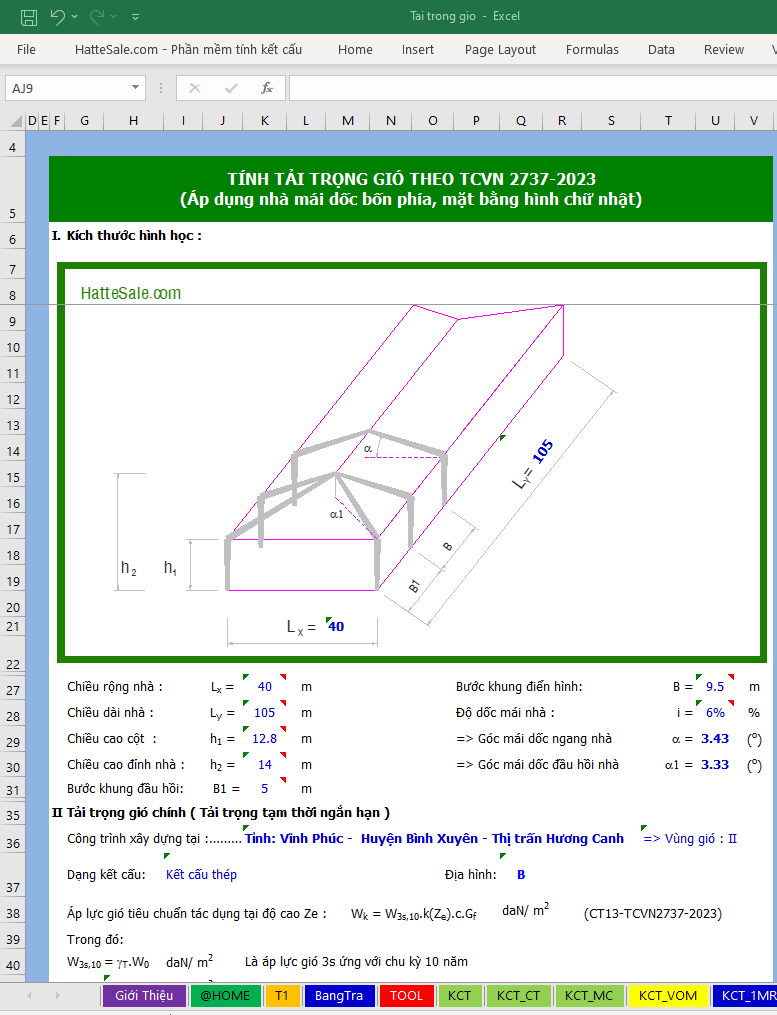777x1015 pixels.
Task: Click the B1 value 5 cell
Action: [x=264, y=788]
